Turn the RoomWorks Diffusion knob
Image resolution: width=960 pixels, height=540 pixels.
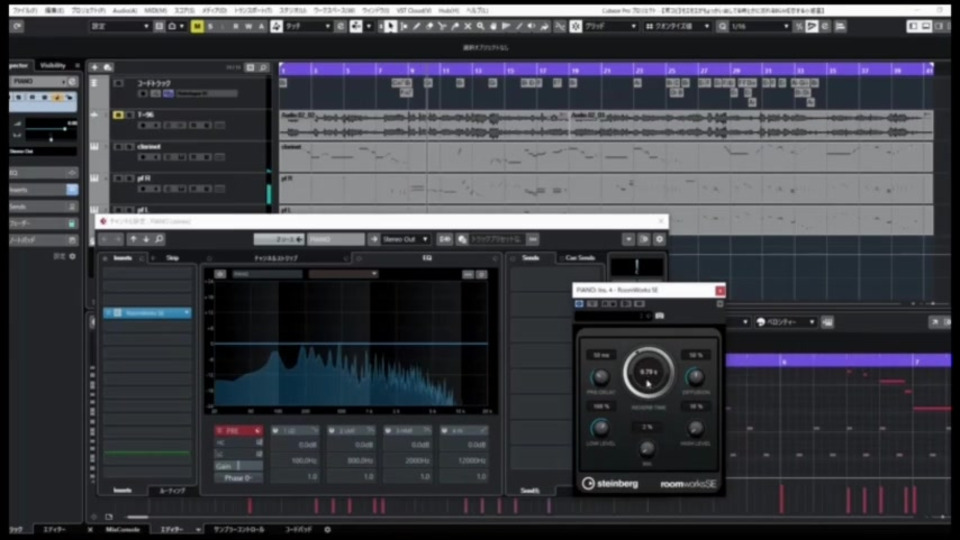pos(695,377)
